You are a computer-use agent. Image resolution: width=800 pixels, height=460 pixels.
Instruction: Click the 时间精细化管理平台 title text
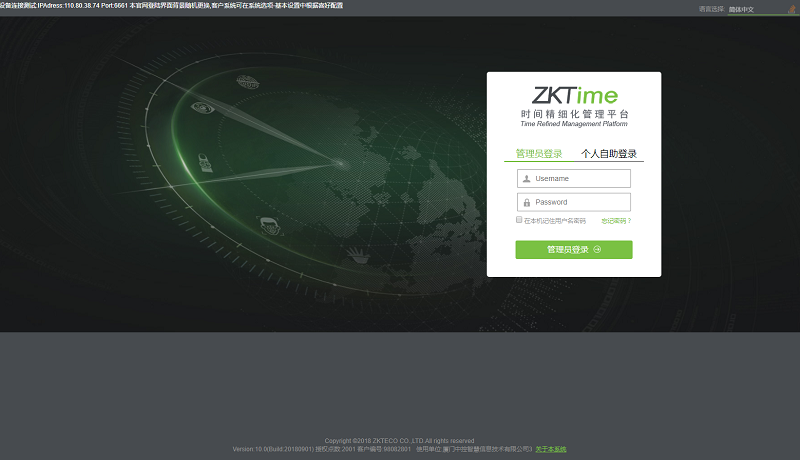(x=574, y=114)
